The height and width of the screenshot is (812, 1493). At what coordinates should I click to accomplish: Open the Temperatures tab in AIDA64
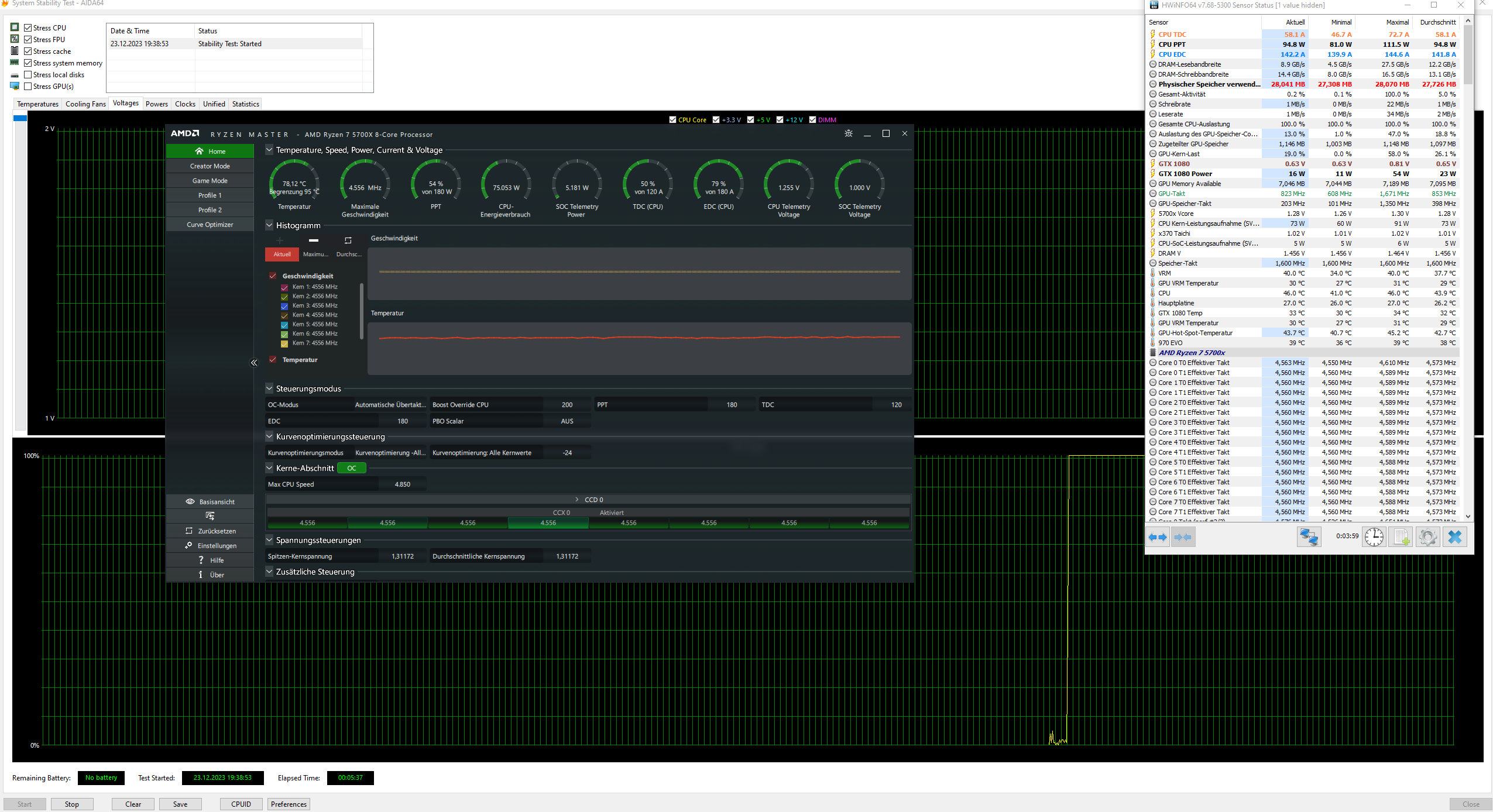pyautogui.click(x=37, y=104)
